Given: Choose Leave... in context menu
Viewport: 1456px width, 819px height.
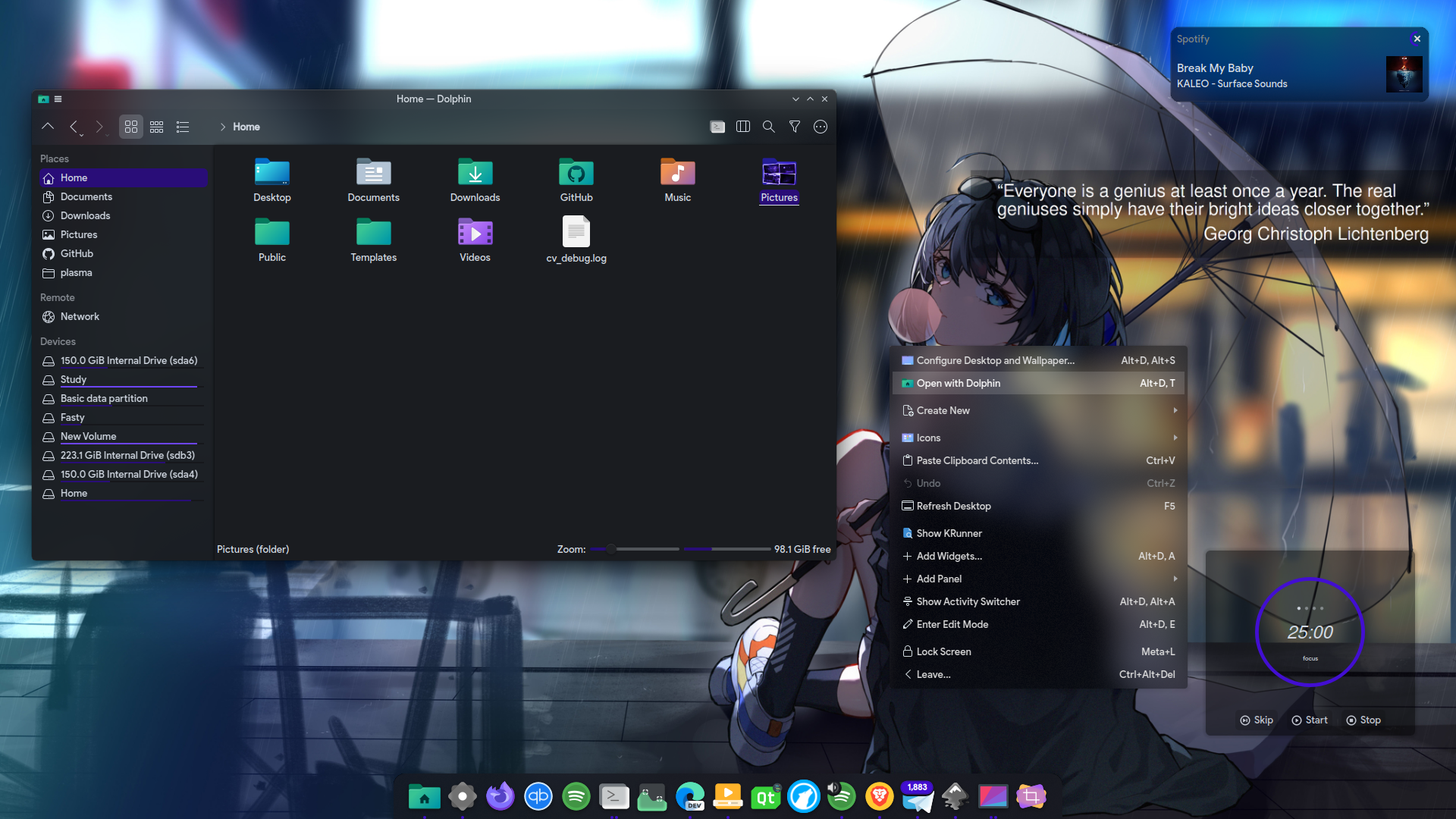Looking at the screenshot, I should pos(1038,674).
